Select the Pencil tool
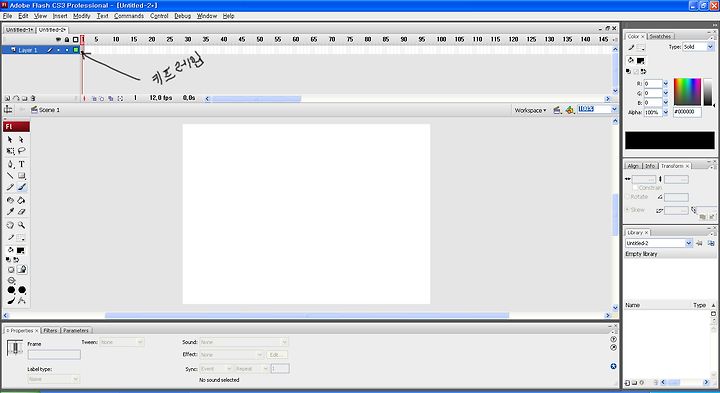The image size is (720, 393). coord(10,187)
